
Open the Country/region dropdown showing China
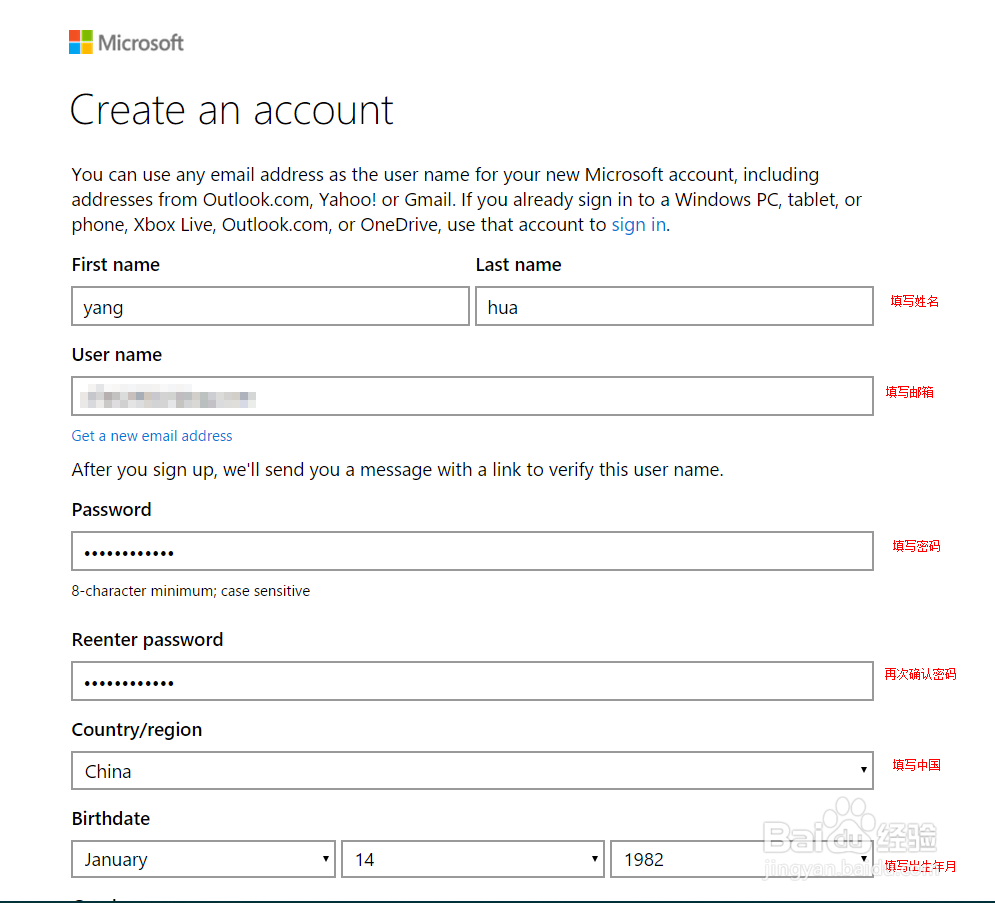pos(472,771)
